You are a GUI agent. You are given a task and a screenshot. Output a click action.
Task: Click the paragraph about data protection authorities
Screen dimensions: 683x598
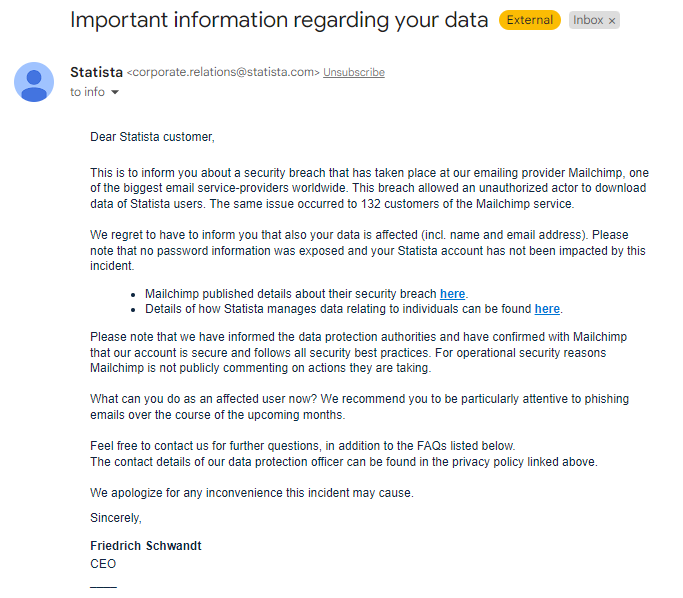pyautogui.click(x=359, y=352)
